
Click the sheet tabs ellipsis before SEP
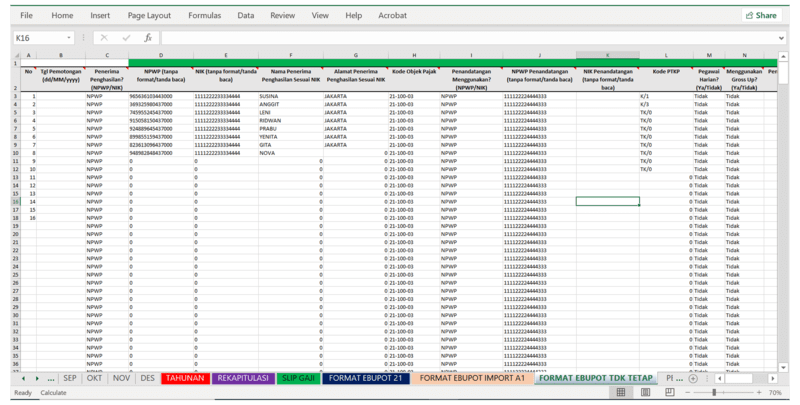point(51,378)
